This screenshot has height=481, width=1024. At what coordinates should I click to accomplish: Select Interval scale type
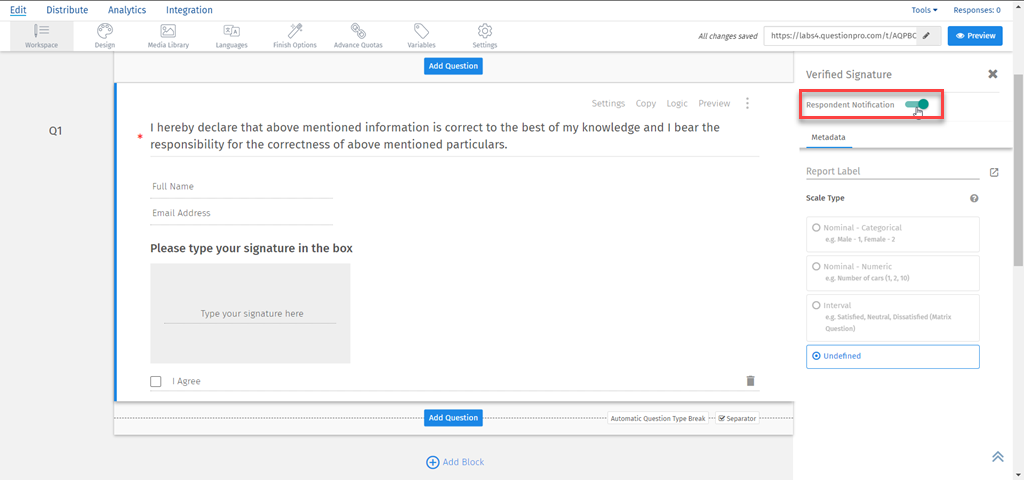click(x=893, y=317)
